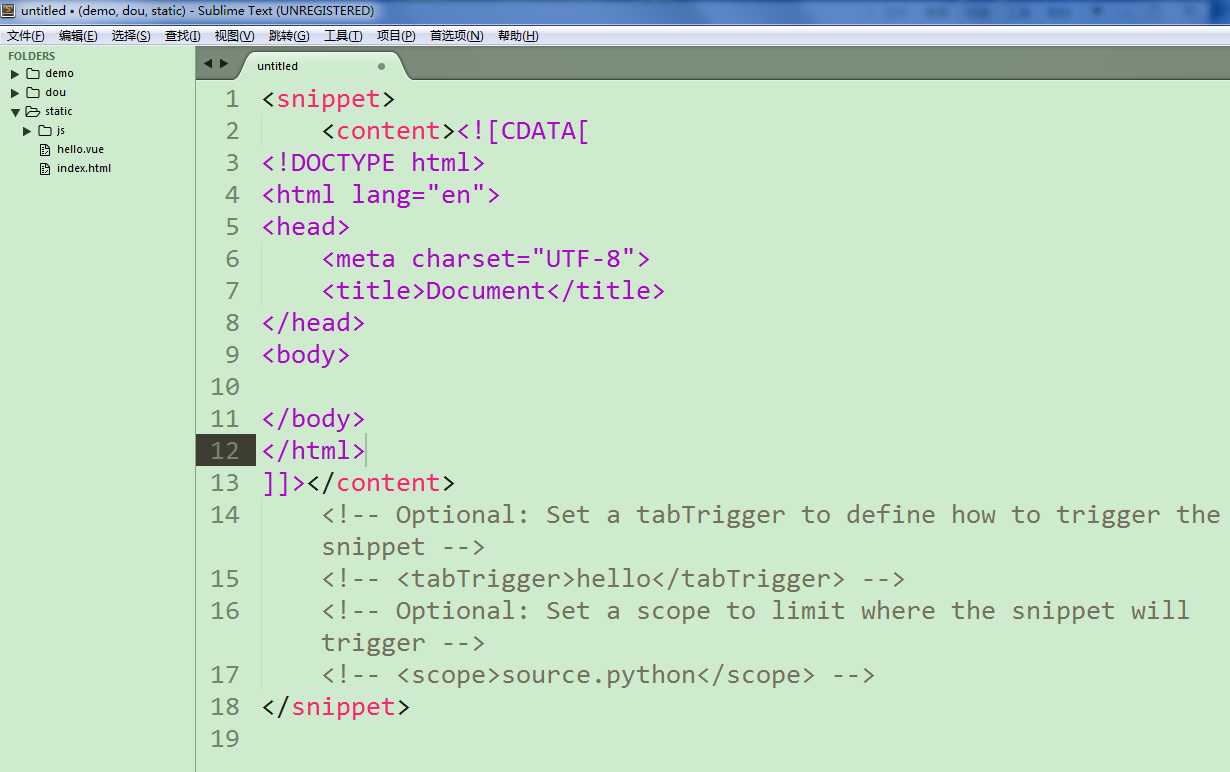
Task: Expand the demo folder arrow
Action: pyautogui.click(x=15, y=74)
